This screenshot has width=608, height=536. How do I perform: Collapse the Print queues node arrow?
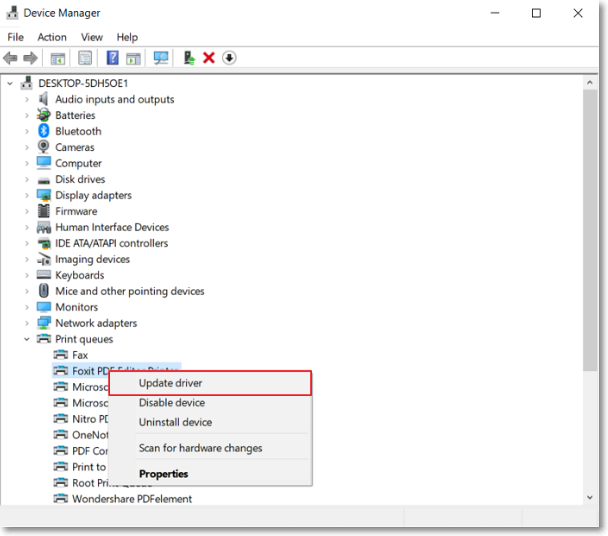(27, 339)
